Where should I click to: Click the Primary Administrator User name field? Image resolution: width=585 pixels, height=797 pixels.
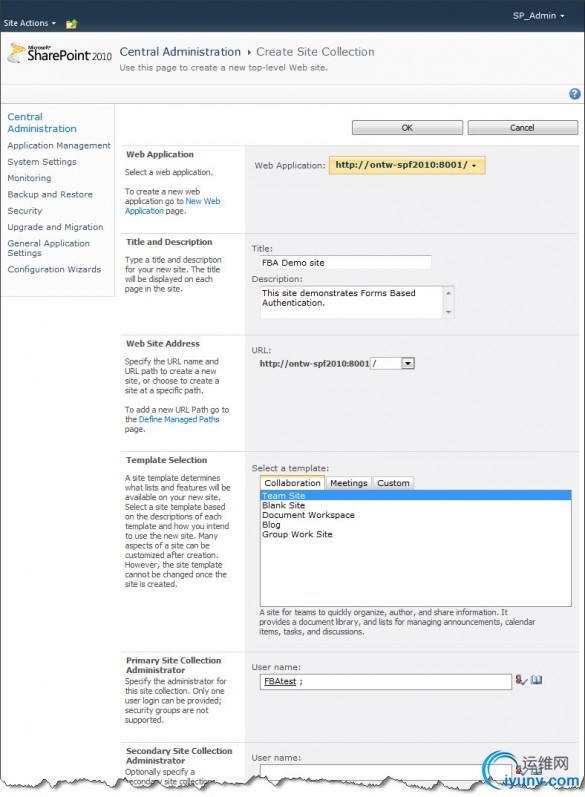(x=385, y=681)
